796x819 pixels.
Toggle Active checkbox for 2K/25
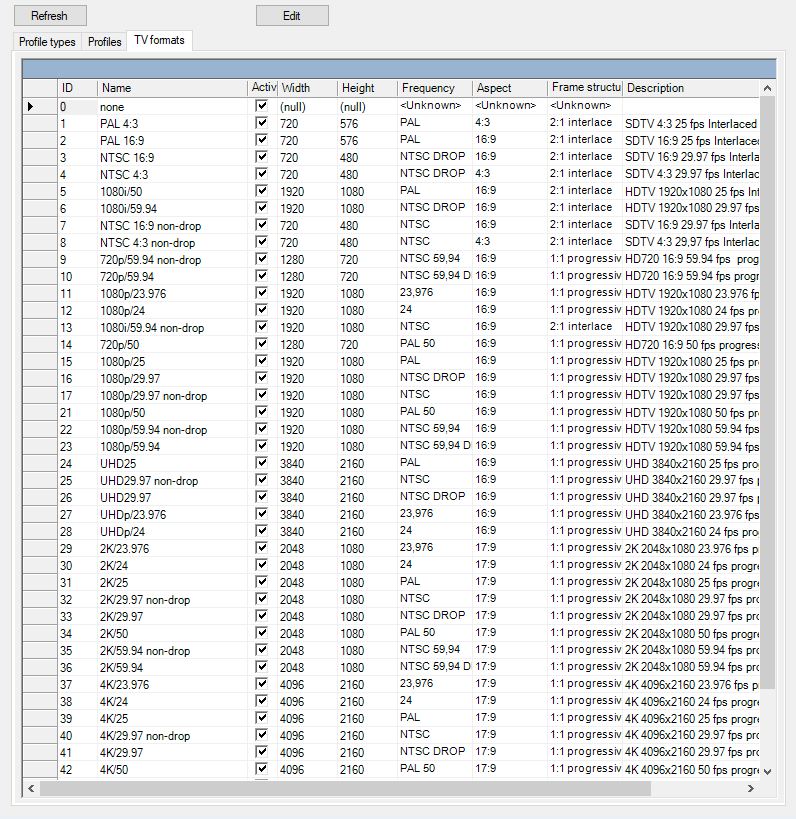262,582
